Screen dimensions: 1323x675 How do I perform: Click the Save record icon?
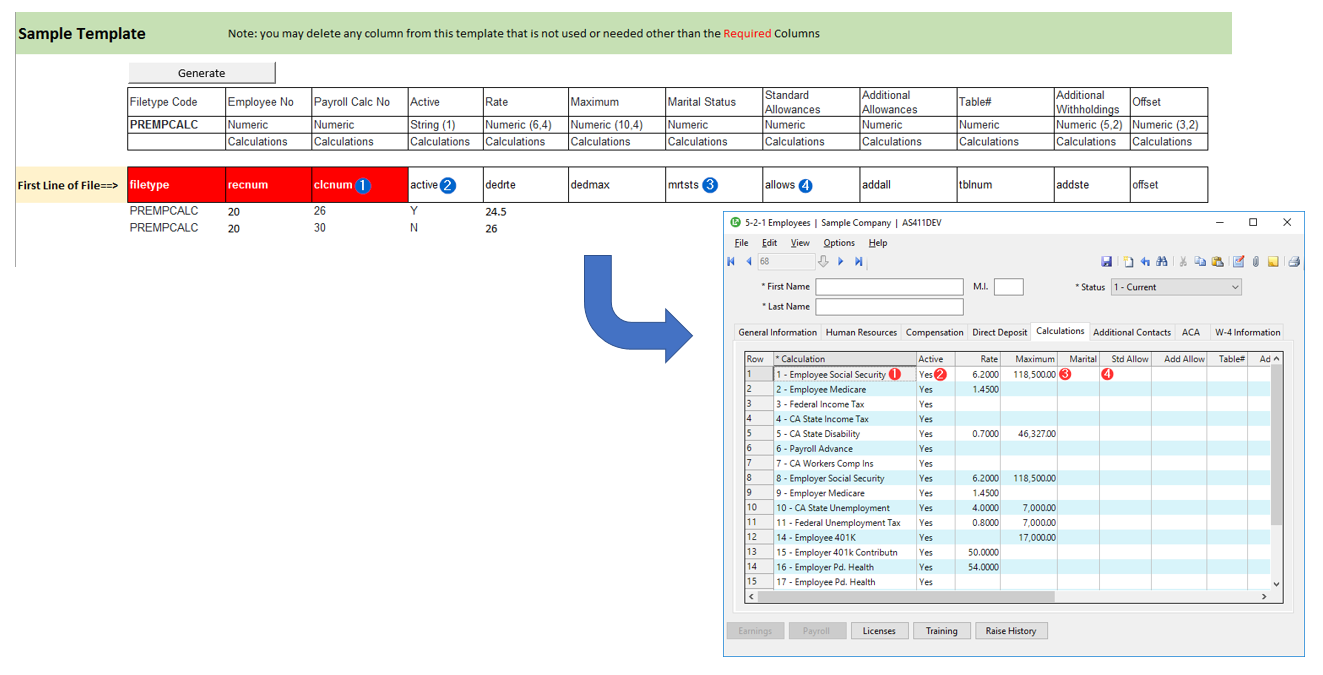(1106, 262)
